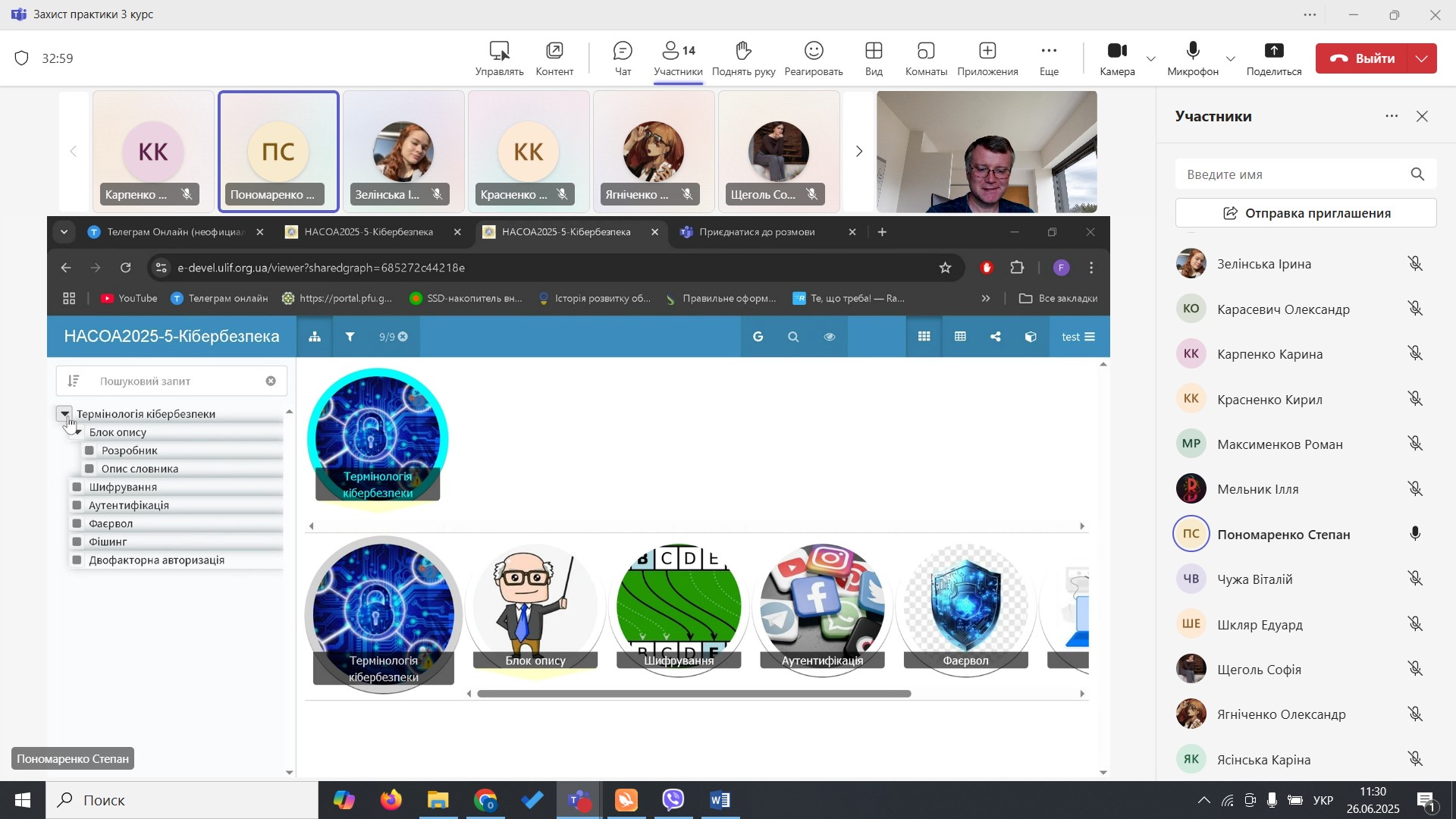Click the Отправка приглашения button
1456x819 pixels.
tap(1305, 213)
